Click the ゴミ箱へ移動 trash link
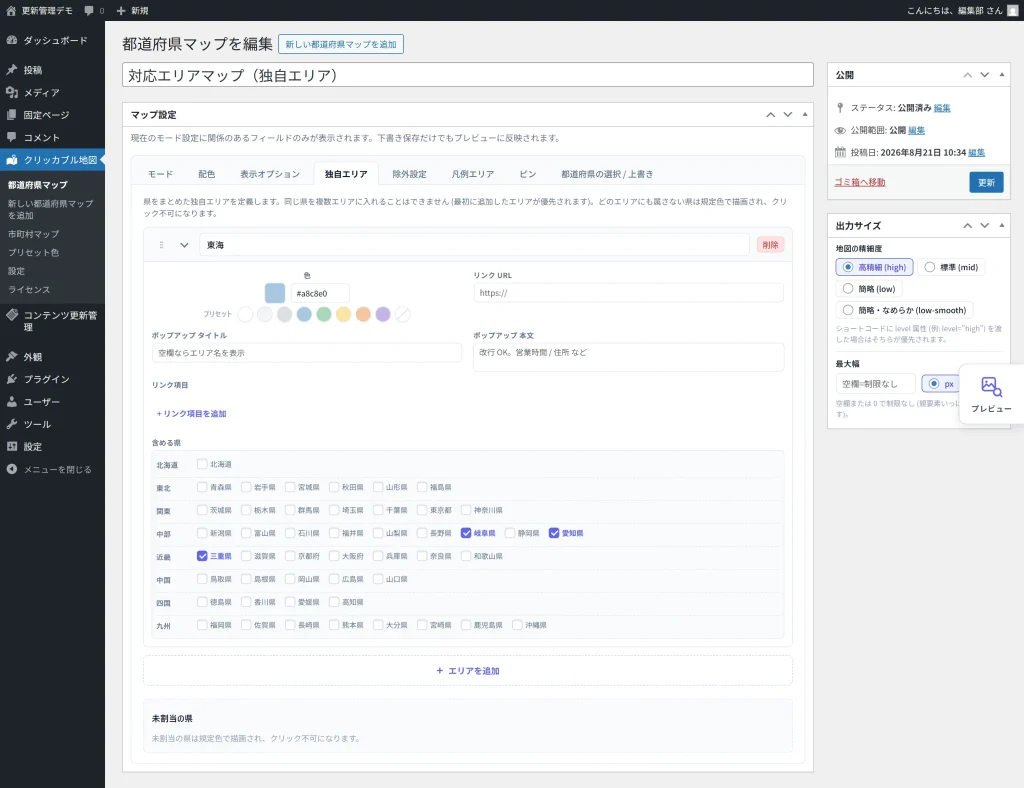This screenshot has height=788, width=1024. pyautogui.click(x=859, y=182)
